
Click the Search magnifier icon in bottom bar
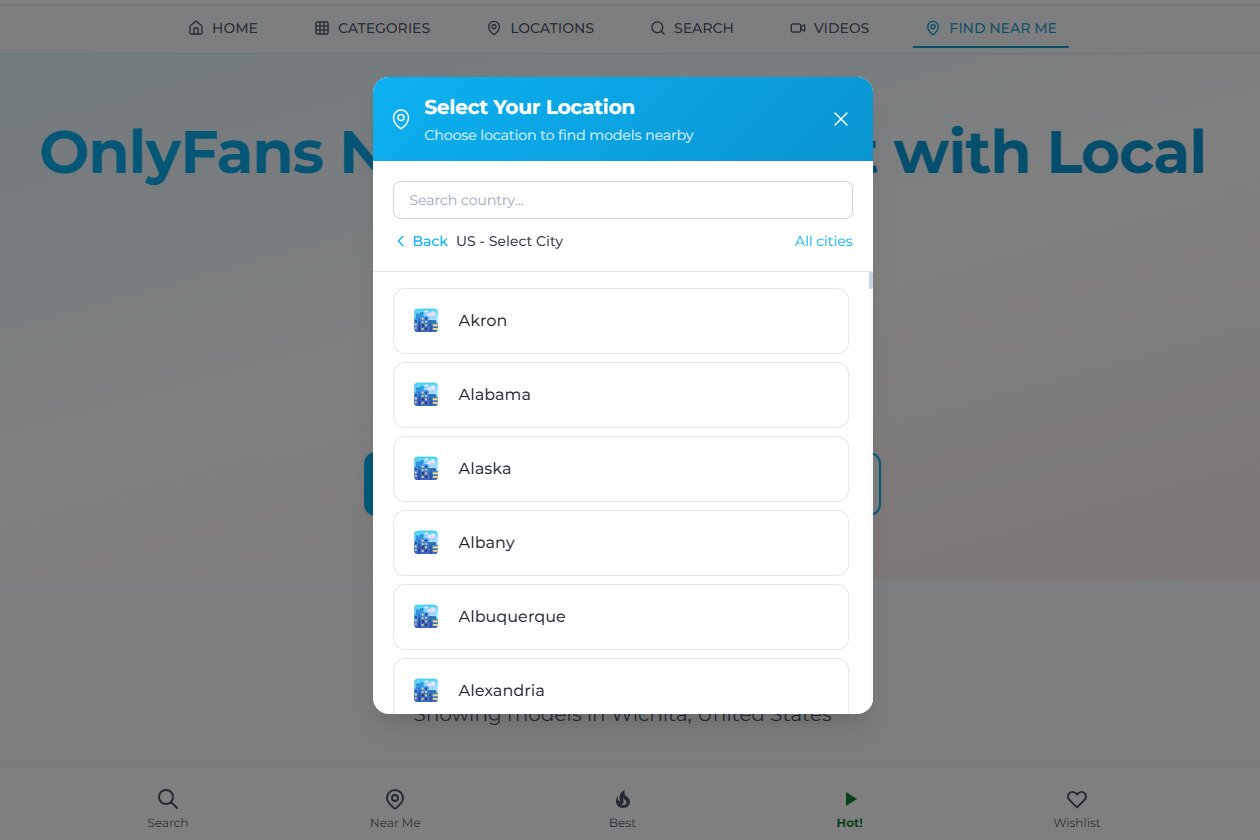pos(168,799)
